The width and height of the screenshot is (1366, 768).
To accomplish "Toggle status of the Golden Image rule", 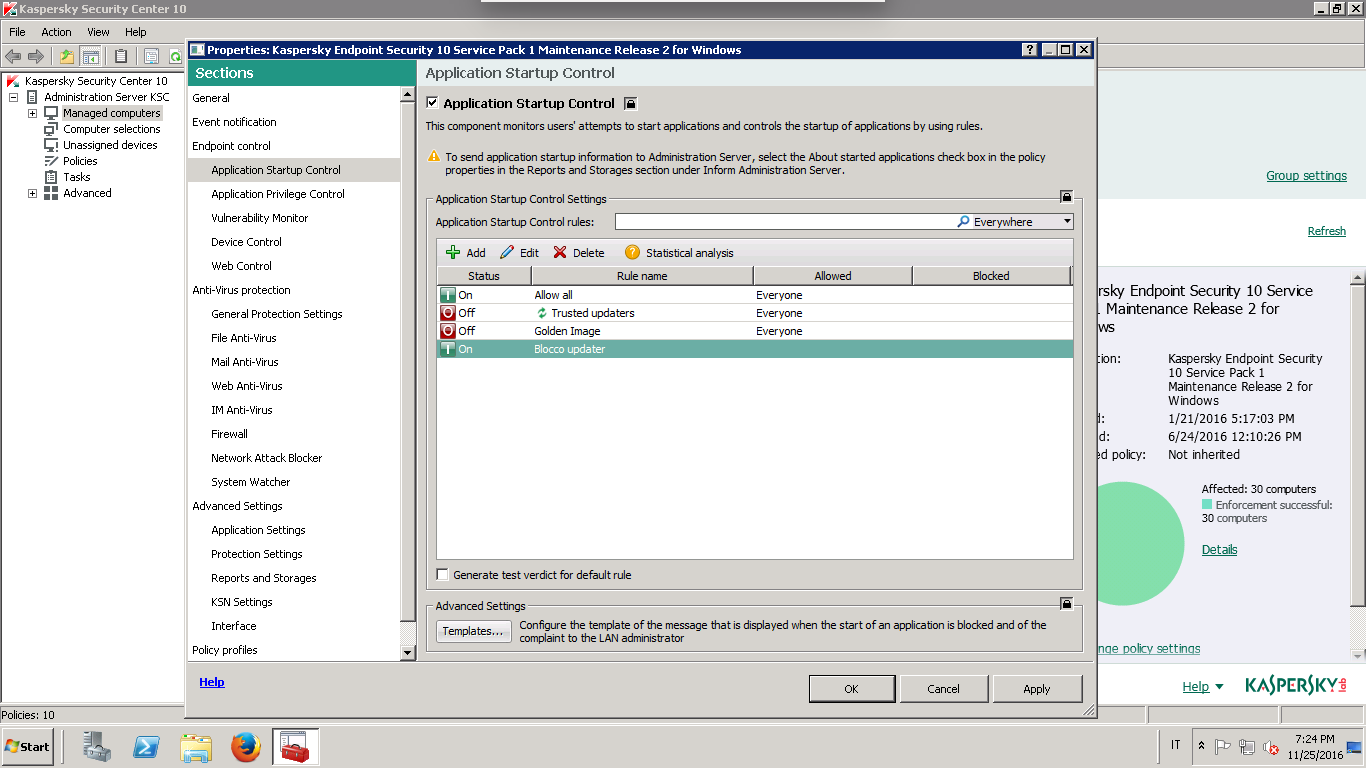I will click(x=448, y=331).
